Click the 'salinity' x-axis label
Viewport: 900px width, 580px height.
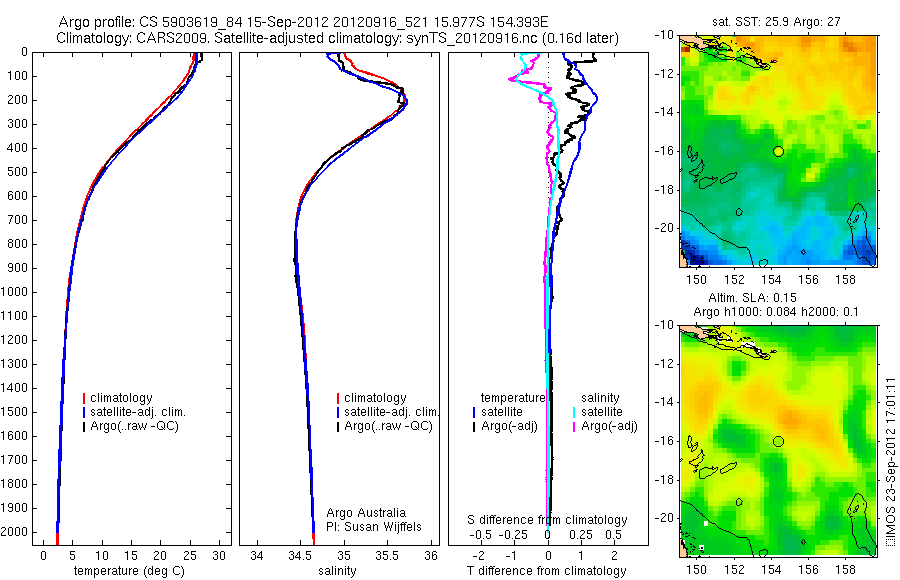337,571
